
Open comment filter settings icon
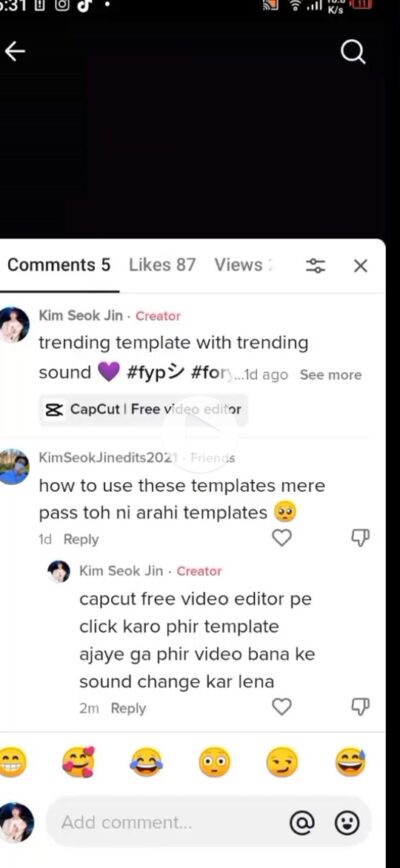click(316, 266)
